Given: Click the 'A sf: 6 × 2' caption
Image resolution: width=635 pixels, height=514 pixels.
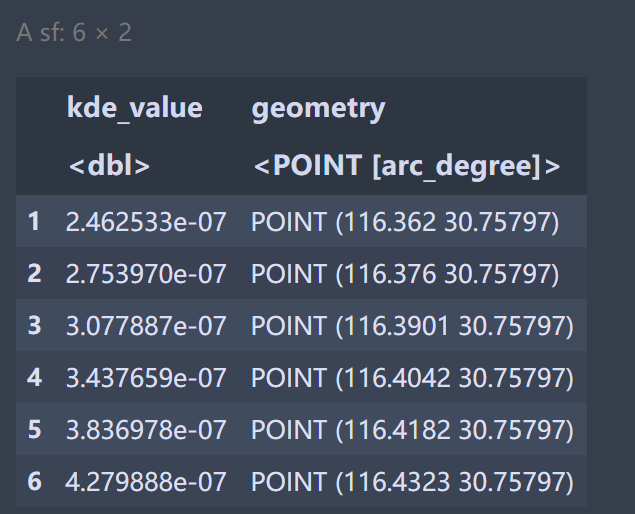Looking at the screenshot, I should point(74,33).
